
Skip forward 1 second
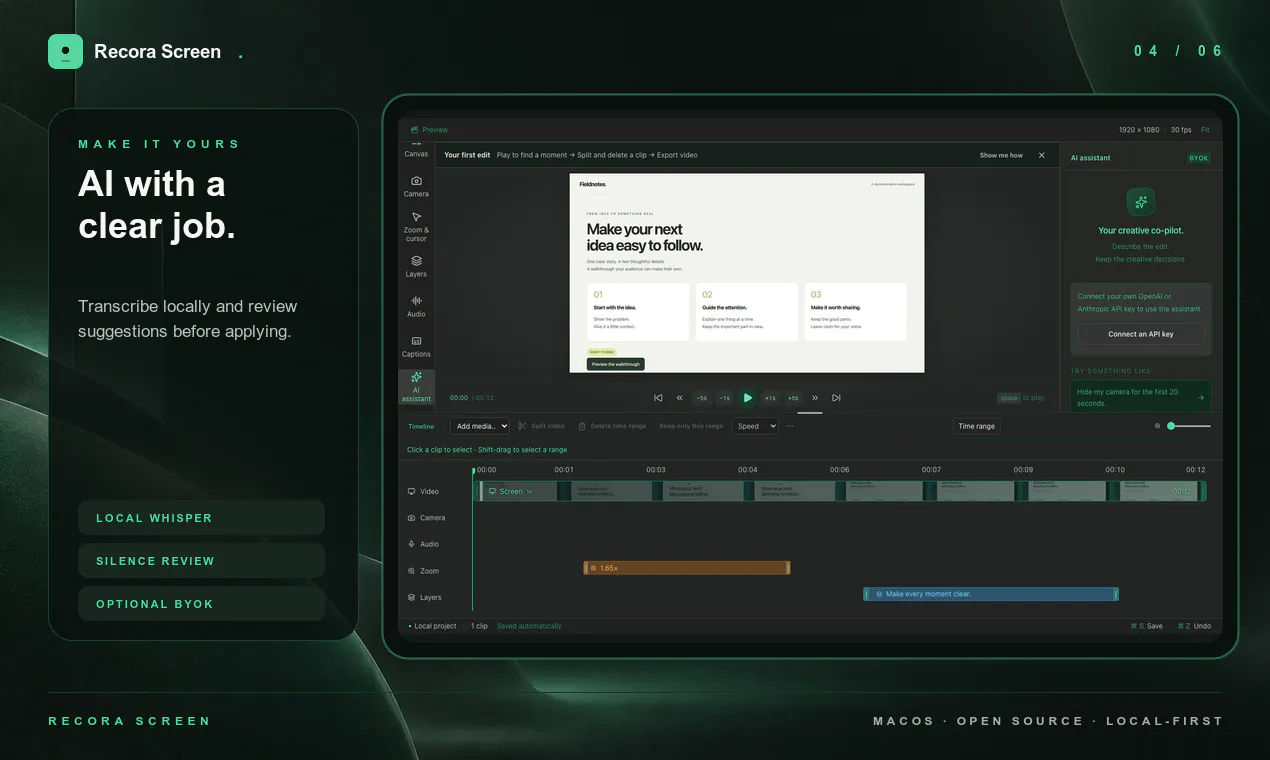tap(770, 398)
